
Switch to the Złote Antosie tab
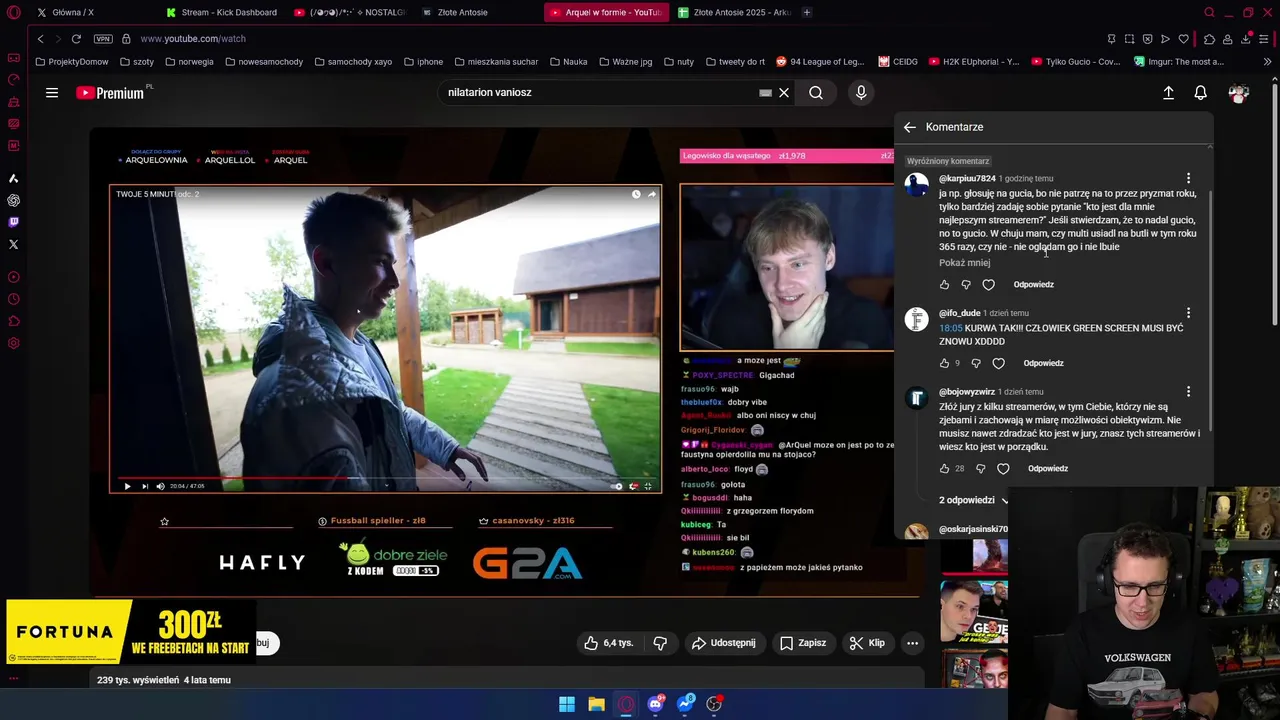pyautogui.click(x=456, y=12)
